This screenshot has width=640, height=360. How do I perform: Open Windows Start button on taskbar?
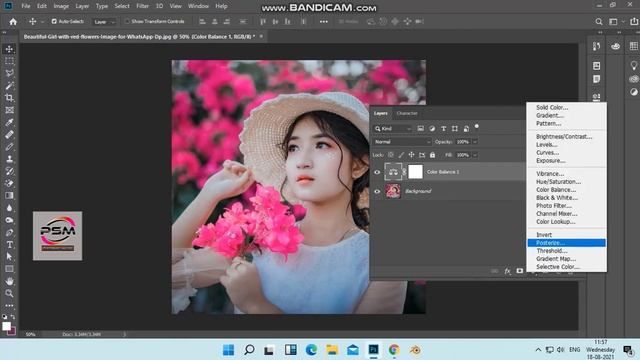[229, 350]
